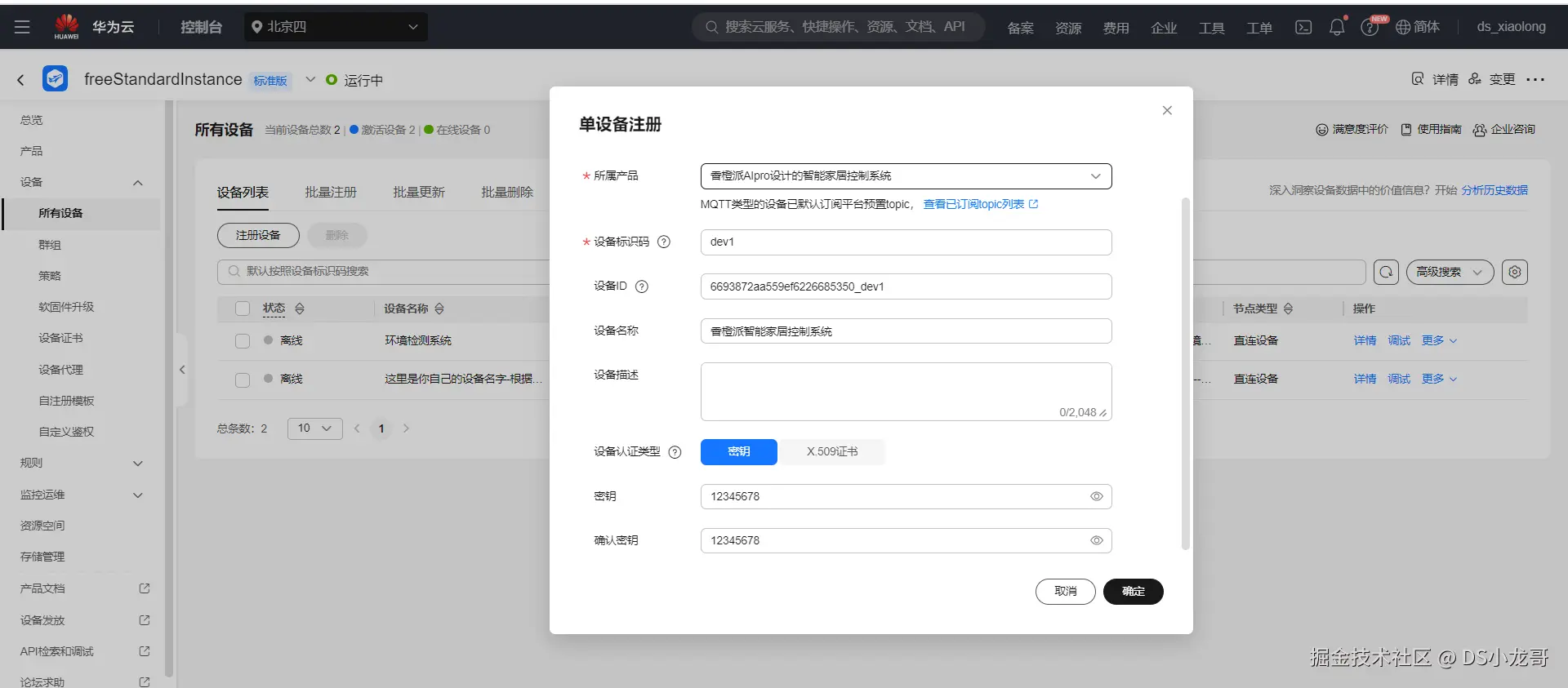This screenshot has width=1568, height=688.
Task: Cancel the dialog with 取消 button
Action: point(1065,592)
